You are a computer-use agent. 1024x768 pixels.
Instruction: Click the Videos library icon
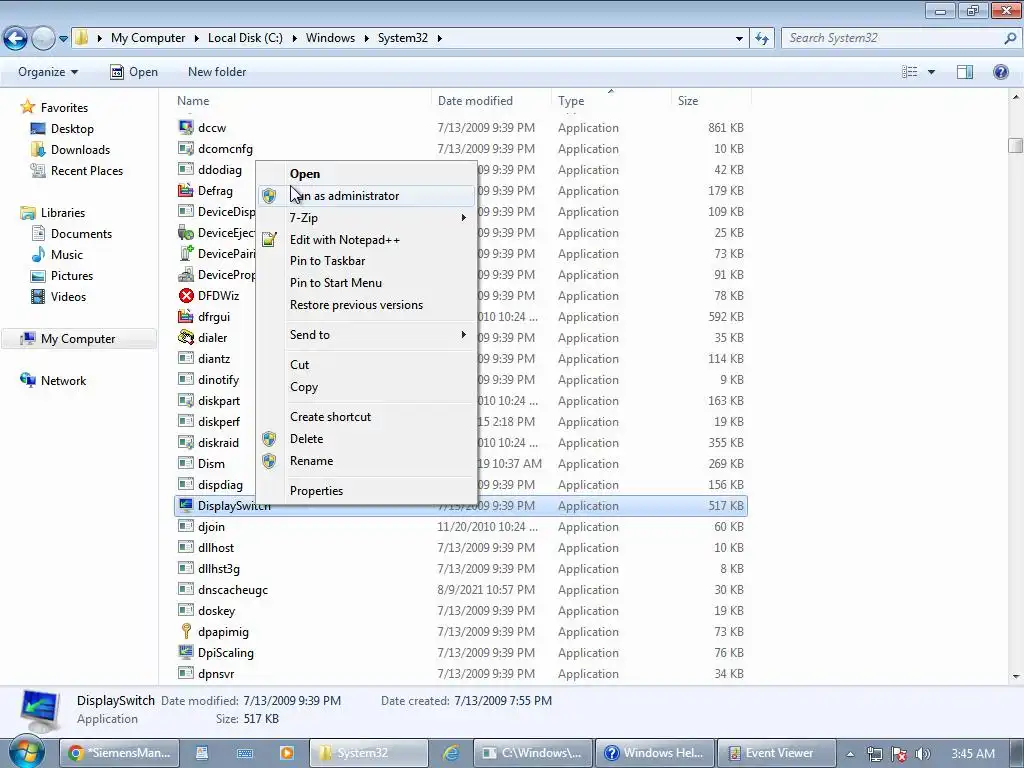[x=38, y=296]
